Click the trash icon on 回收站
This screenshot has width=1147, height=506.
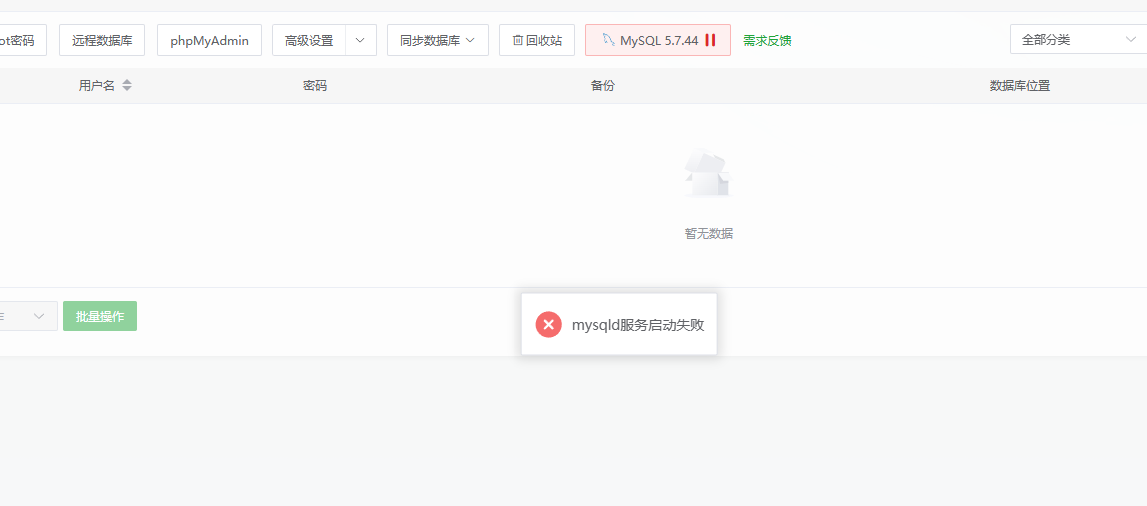click(518, 40)
